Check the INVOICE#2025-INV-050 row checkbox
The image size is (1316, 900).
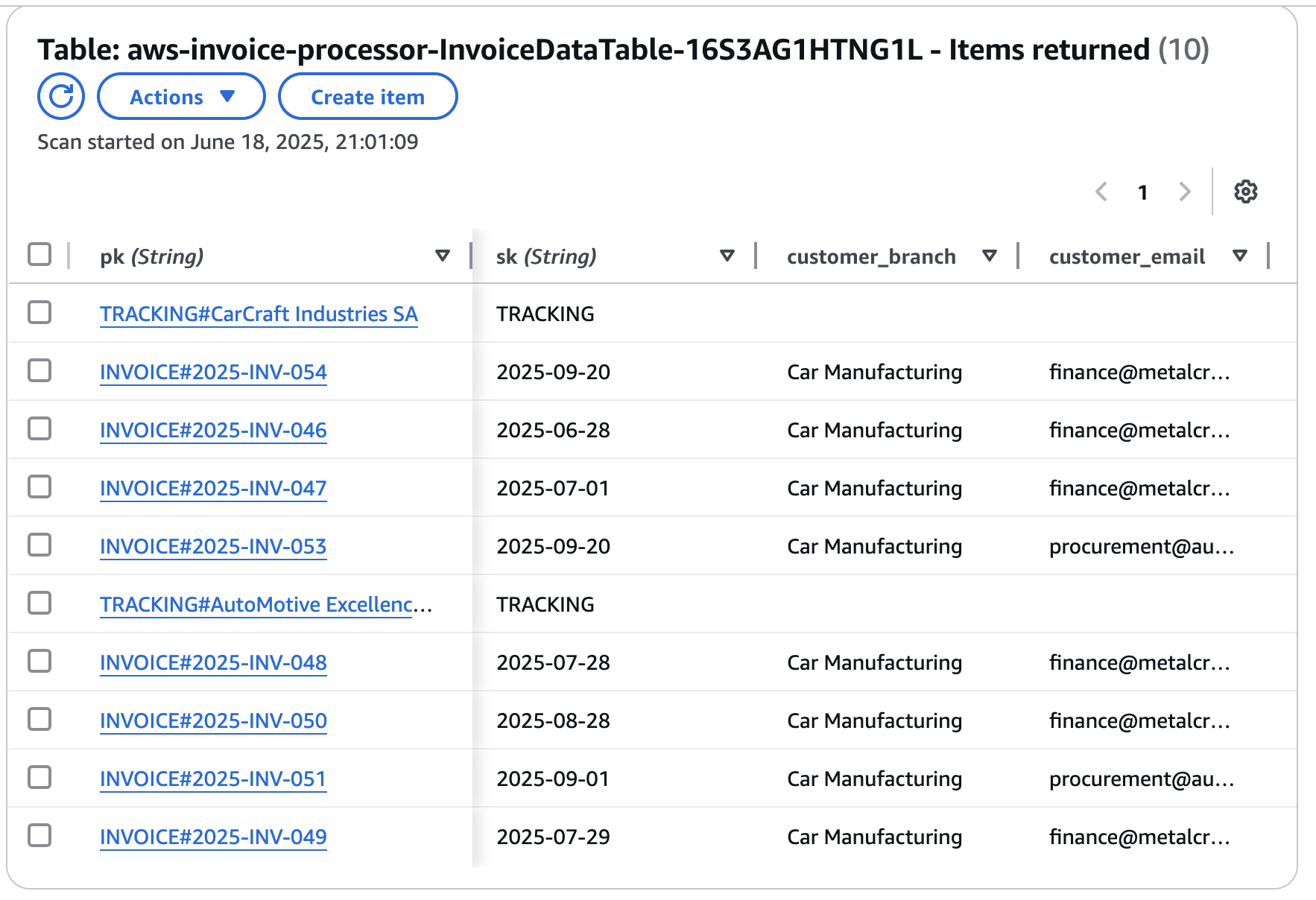tap(39, 719)
